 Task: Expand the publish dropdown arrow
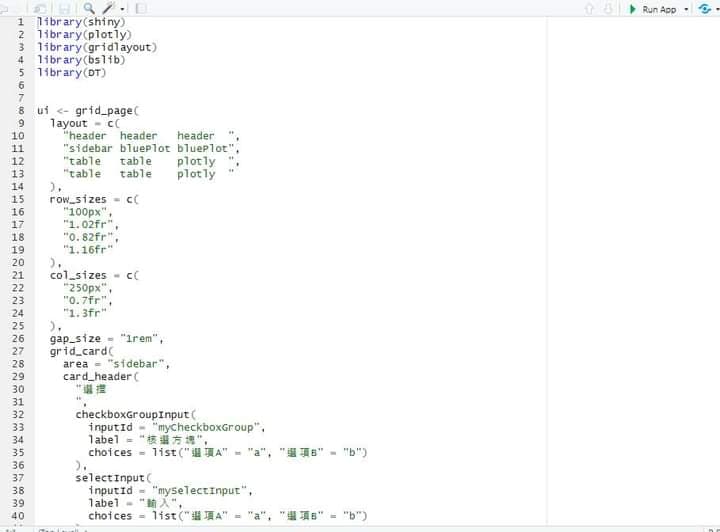[715, 9]
